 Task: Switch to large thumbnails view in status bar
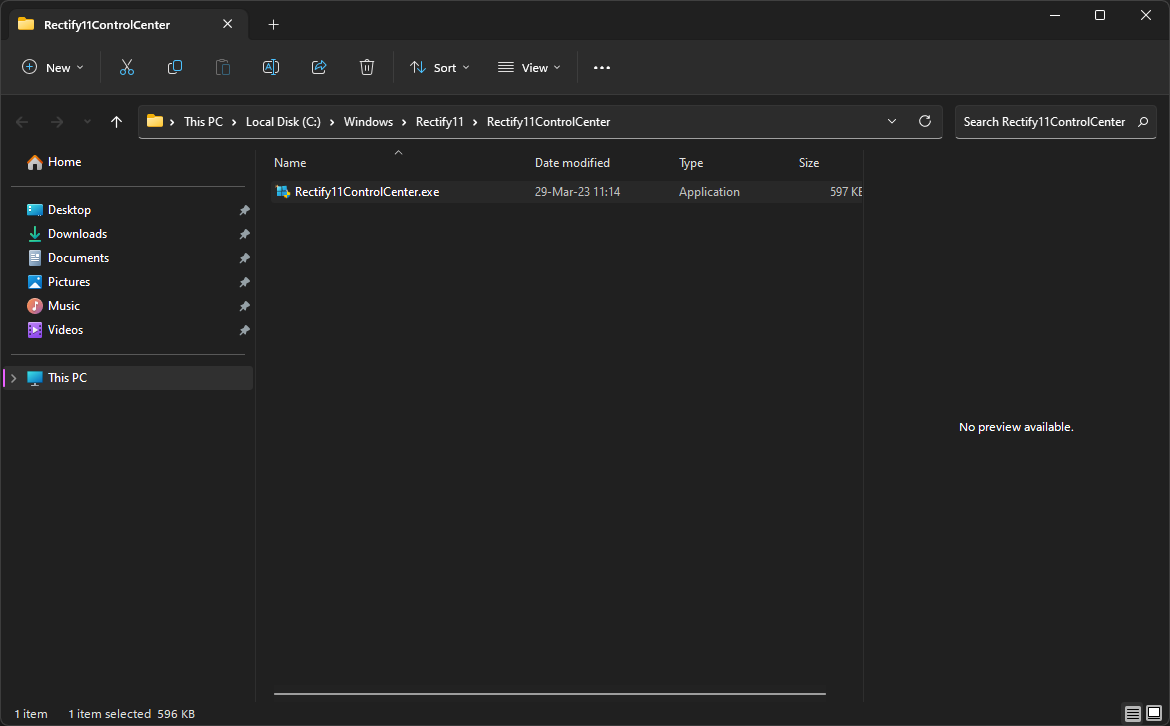[1154, 714]
